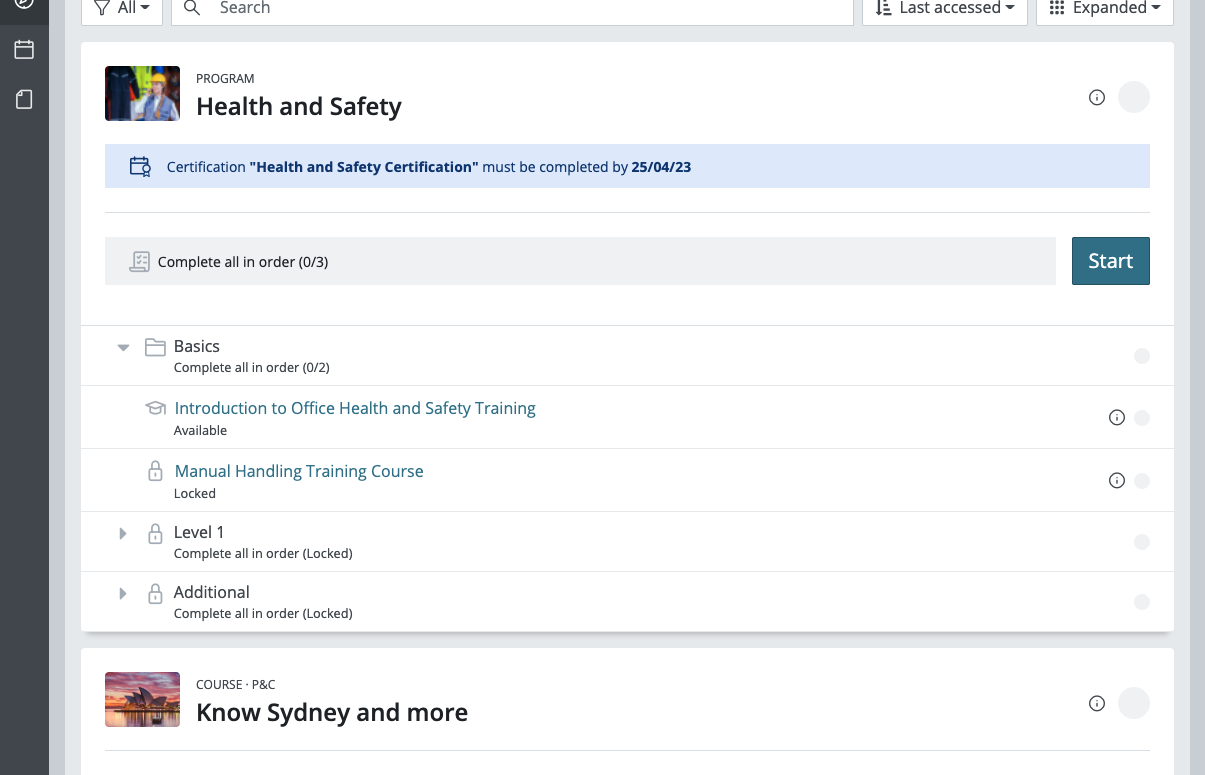The width and height of the screenshot is (1205, 775).
Task: Click the lock icon on Manual Handling Training Course
Action: [155, 470]
